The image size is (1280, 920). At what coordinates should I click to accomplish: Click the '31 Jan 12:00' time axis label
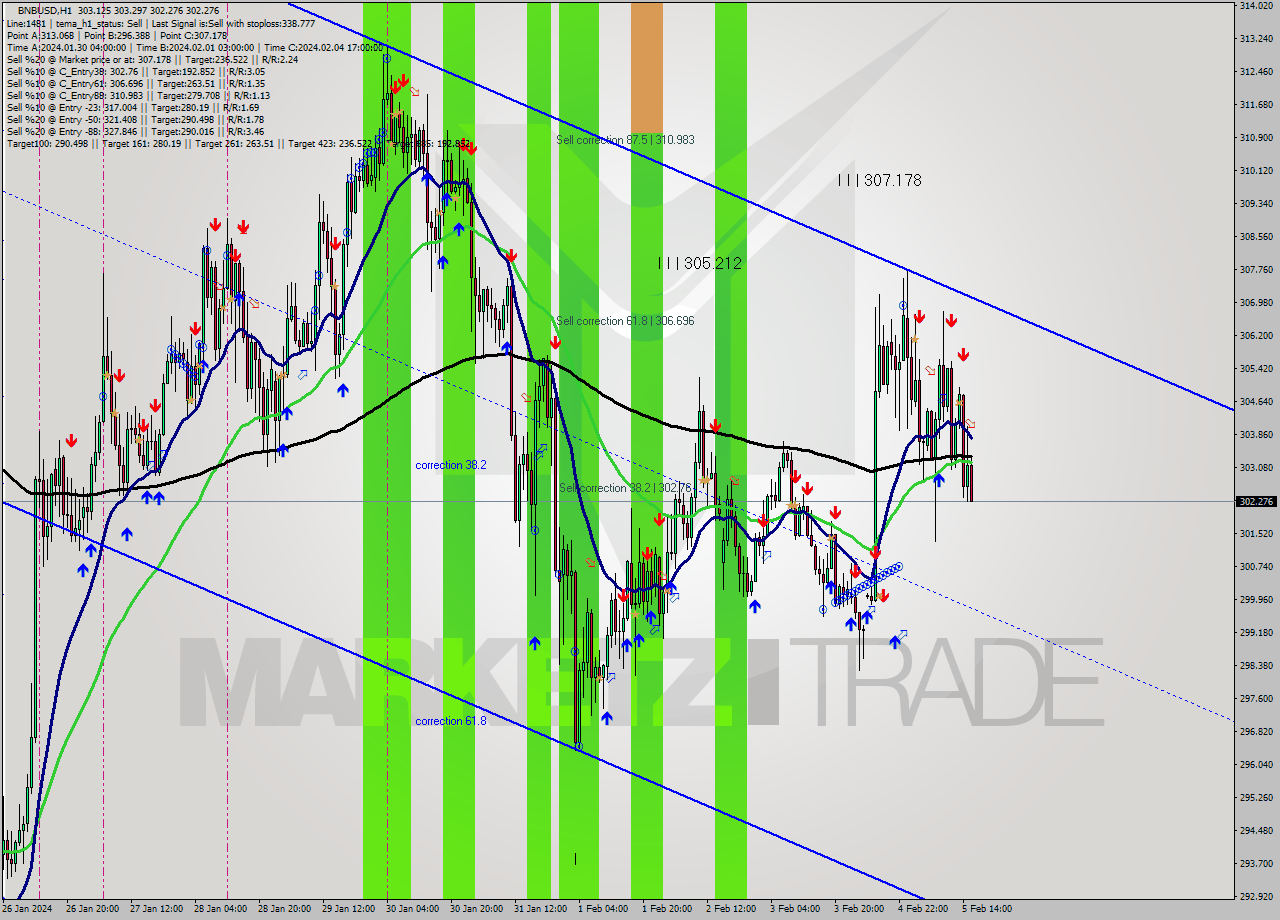(540, 909)
